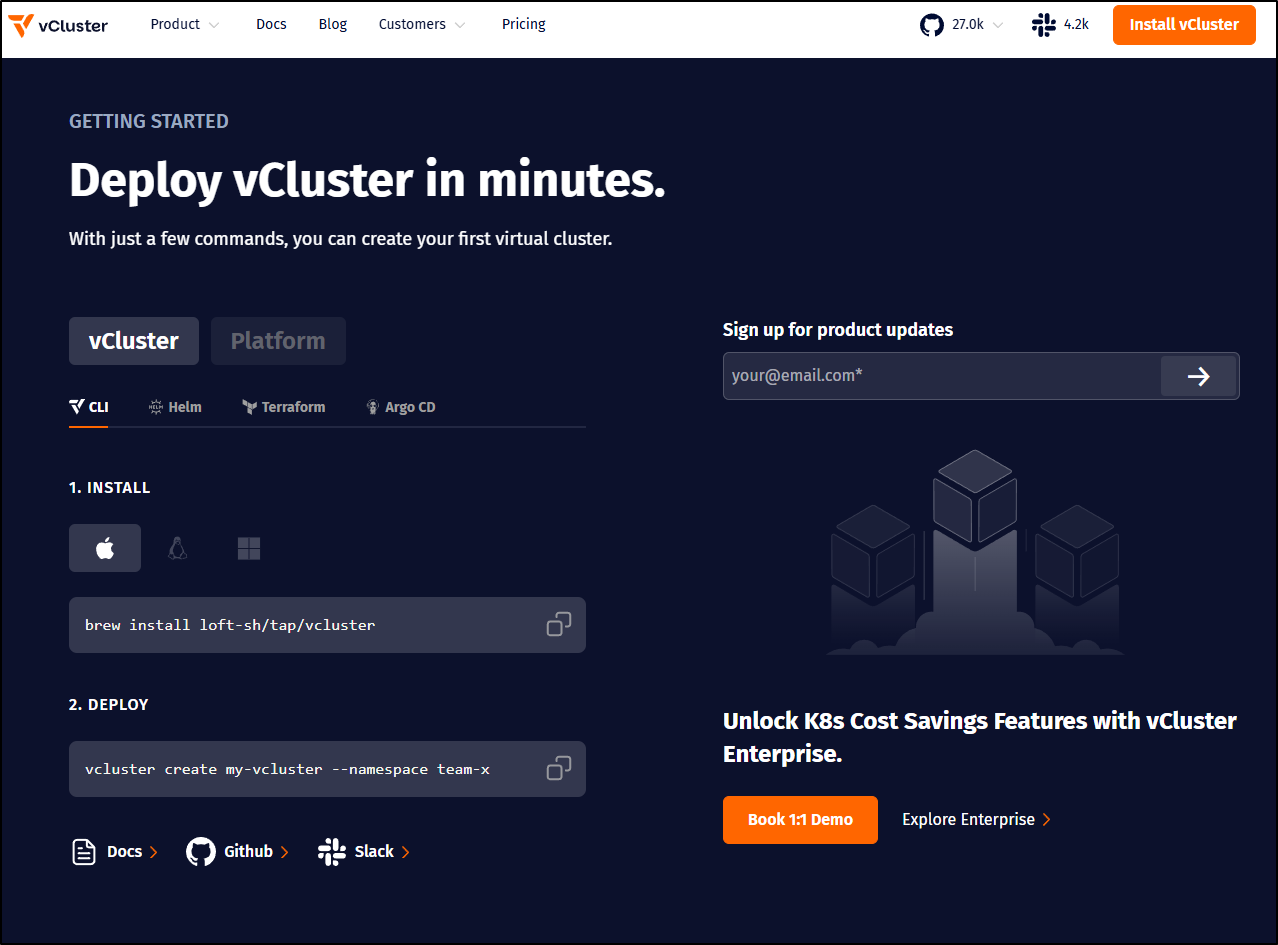Click the GETTING STARTED label

point(149,121)
